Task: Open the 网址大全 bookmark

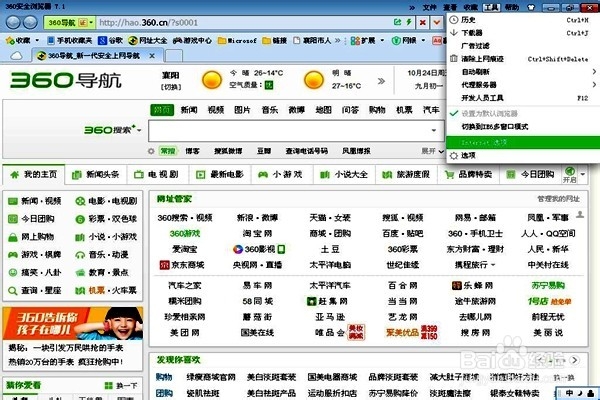Action: click(148, 40)
